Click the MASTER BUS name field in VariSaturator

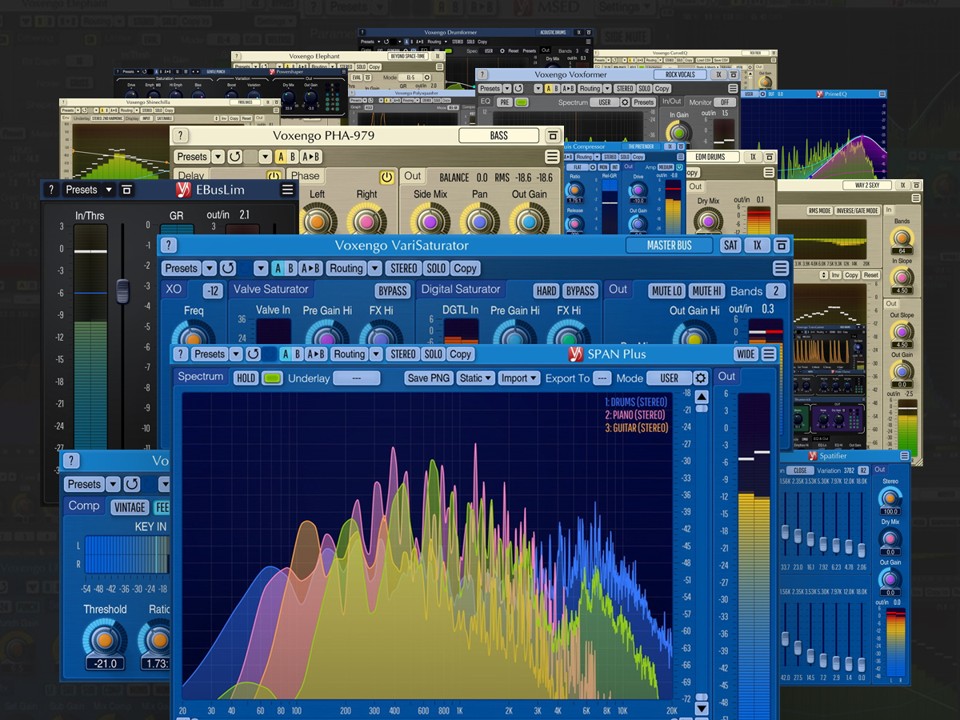tap(669, 246)
